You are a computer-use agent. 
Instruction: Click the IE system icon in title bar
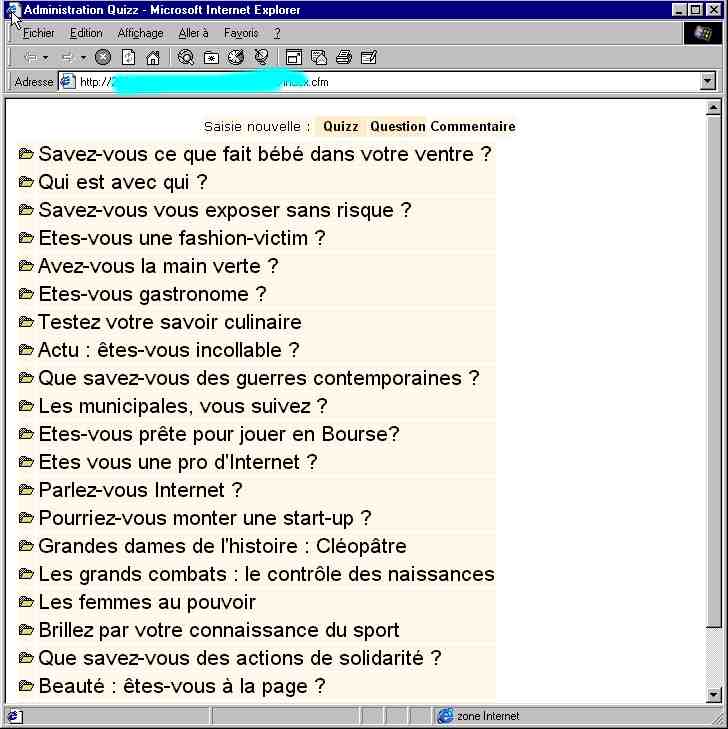[13, 10]
